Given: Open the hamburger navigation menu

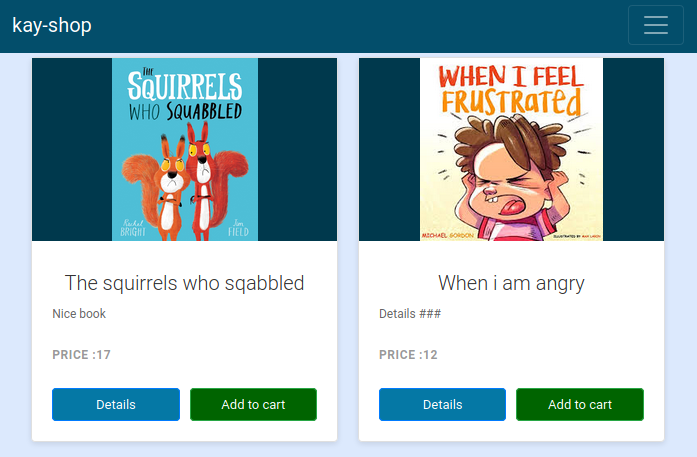Looking at the screenshot, I should click(x=655, y=25).
